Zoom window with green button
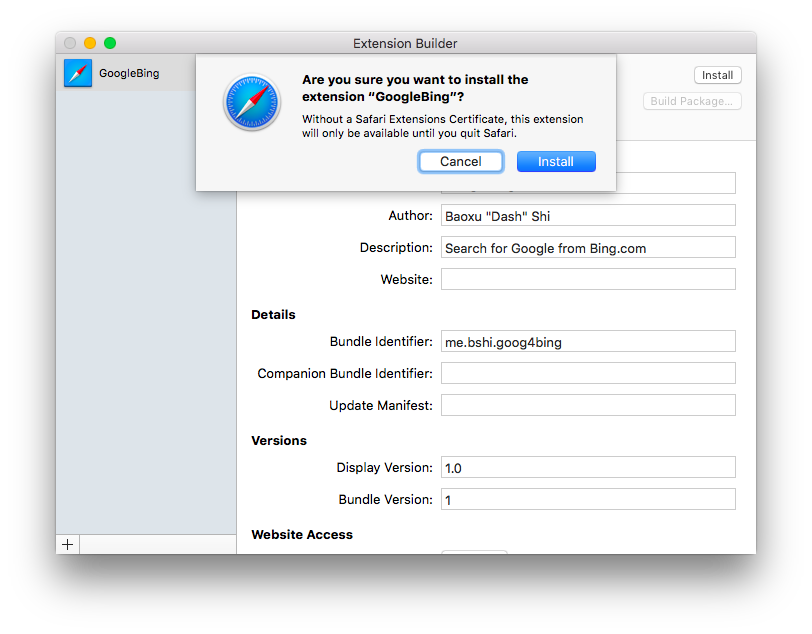Screen dimensions: 812x634 click(110, 43)
